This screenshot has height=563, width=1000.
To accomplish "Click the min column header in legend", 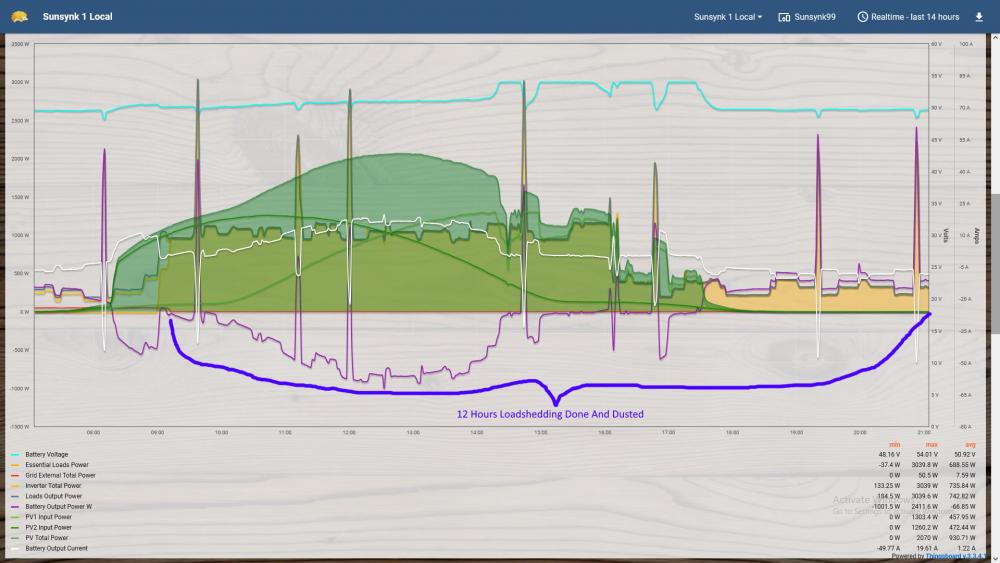I will (x=894, y=444).
